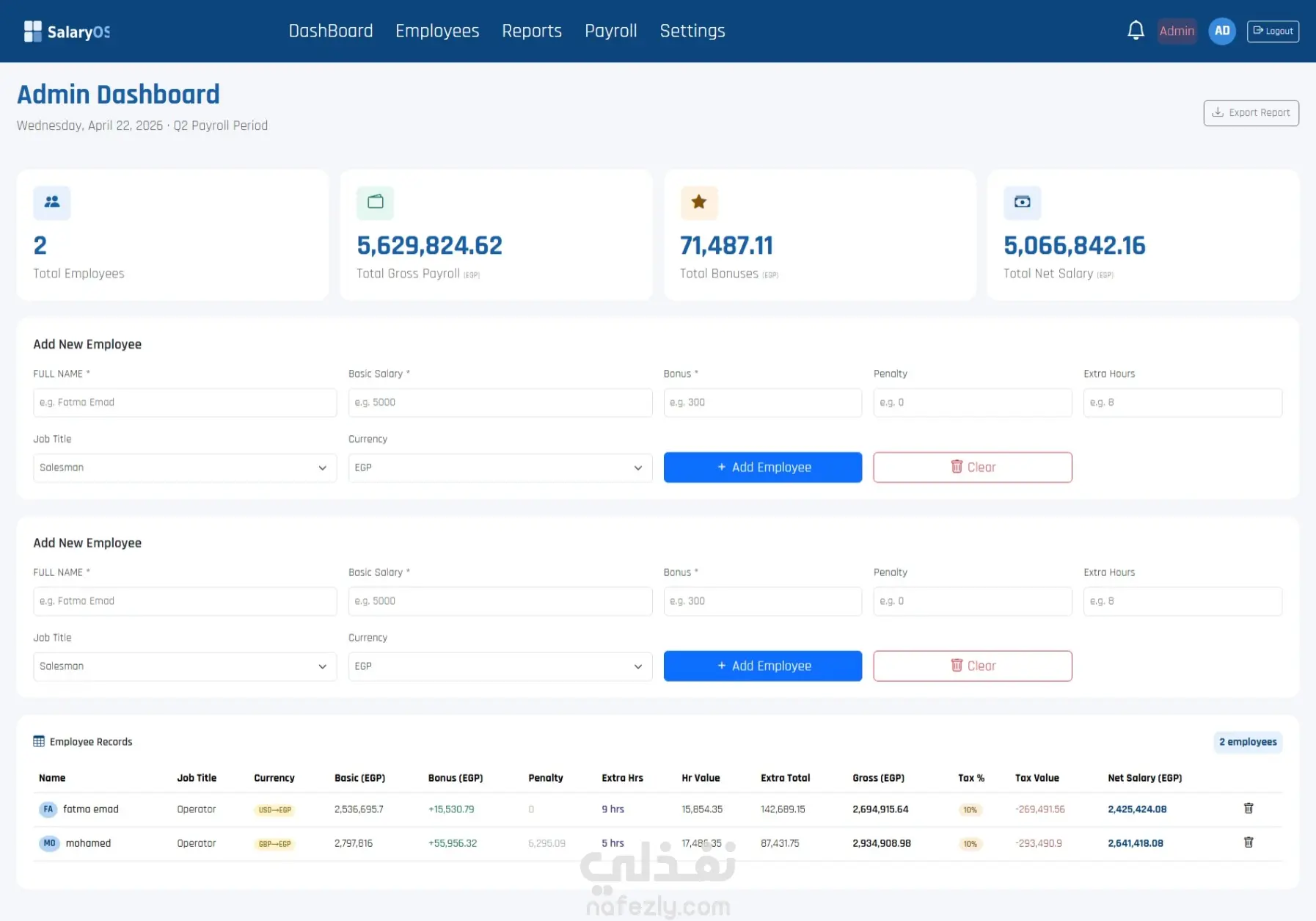Click the Total Bonuses star icon

coord(699,202)
